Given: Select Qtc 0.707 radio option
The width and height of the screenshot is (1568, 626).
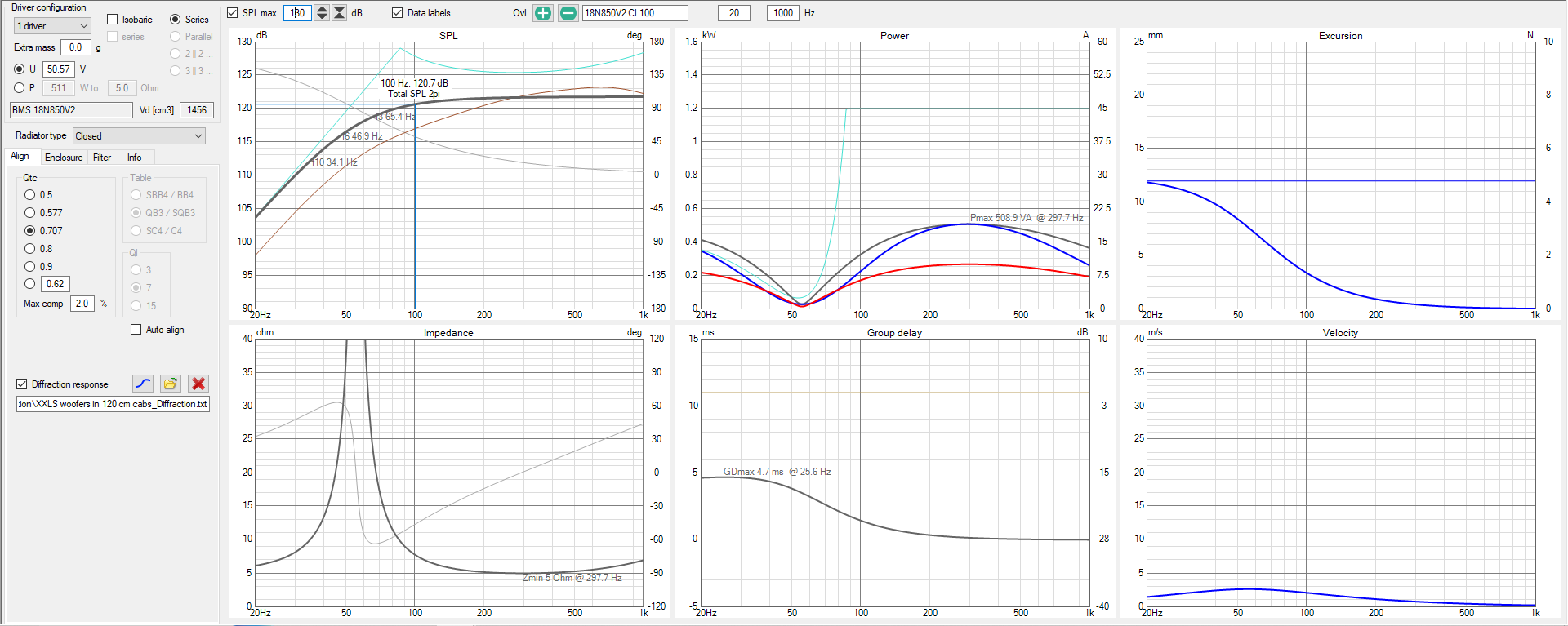Looking at the screenshot, I should point(30,231).
